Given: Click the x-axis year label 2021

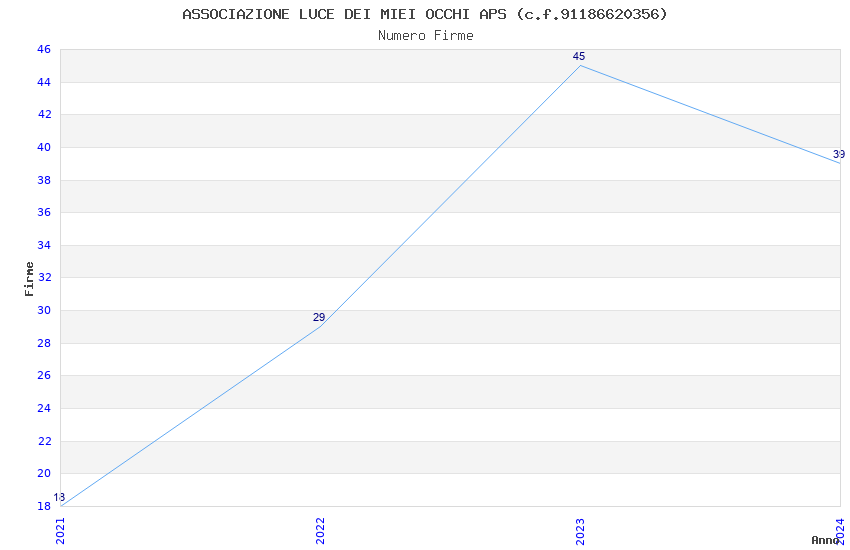Looking at the screenshot, I should tap(60, 530).
